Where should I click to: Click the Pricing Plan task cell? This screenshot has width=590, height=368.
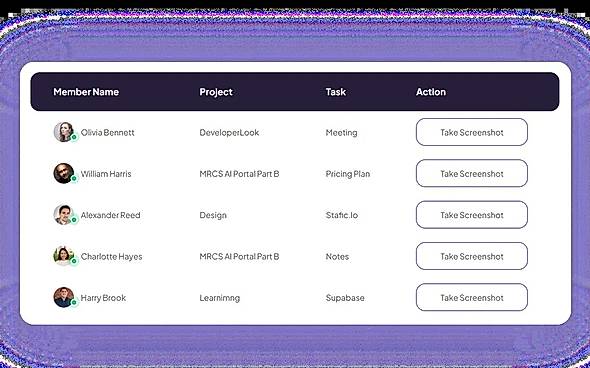[348, 174]
